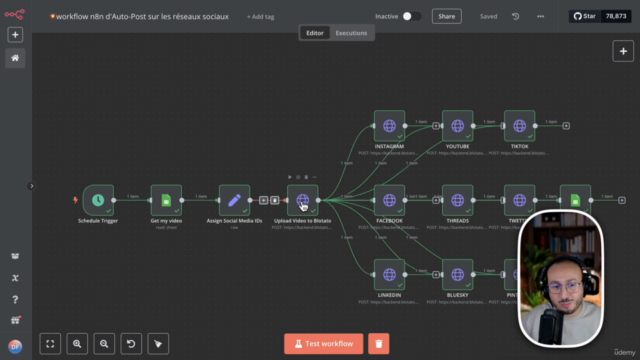Select the final Google Sheets node
640x360 pixels.
(576, 199)
